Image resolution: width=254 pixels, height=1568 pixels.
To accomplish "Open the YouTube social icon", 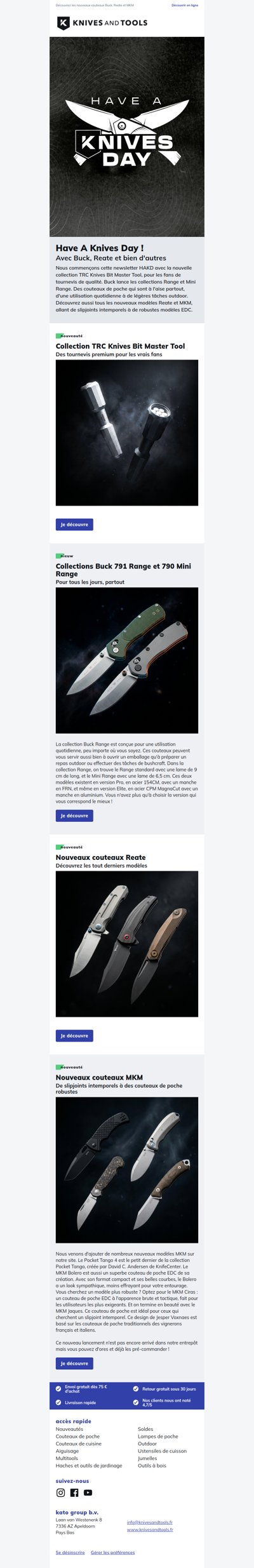I will pos(88,1492).
